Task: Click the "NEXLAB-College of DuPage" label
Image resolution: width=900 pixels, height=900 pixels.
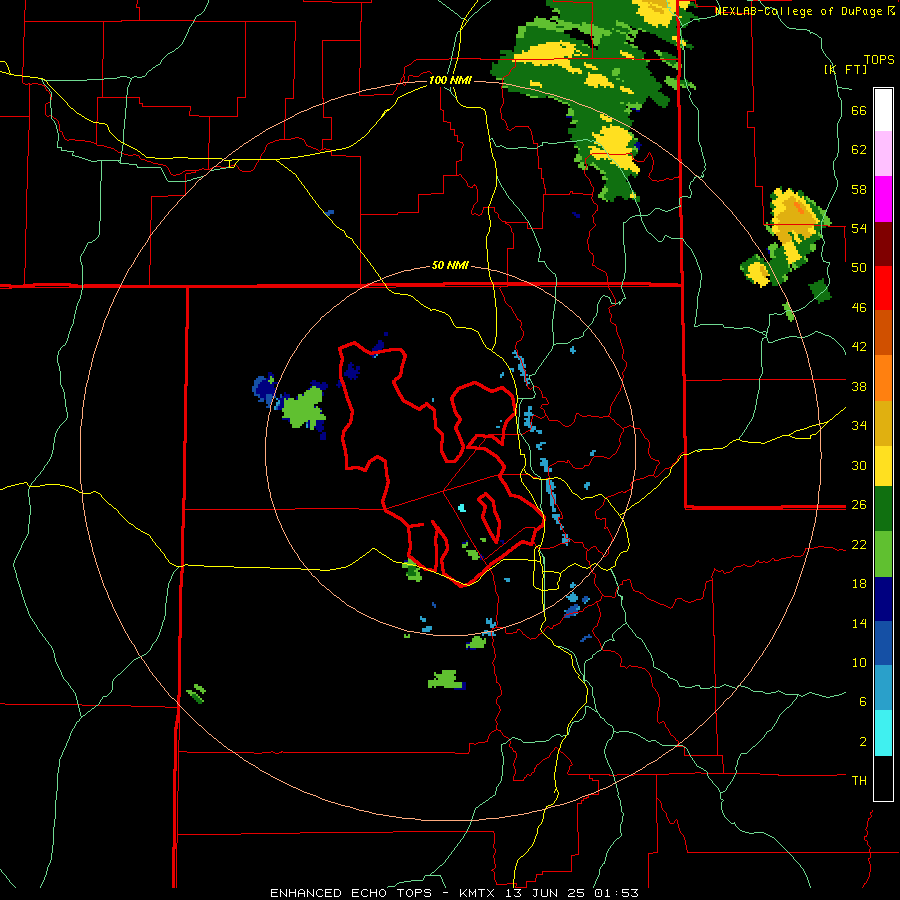Action: (799, 11)
